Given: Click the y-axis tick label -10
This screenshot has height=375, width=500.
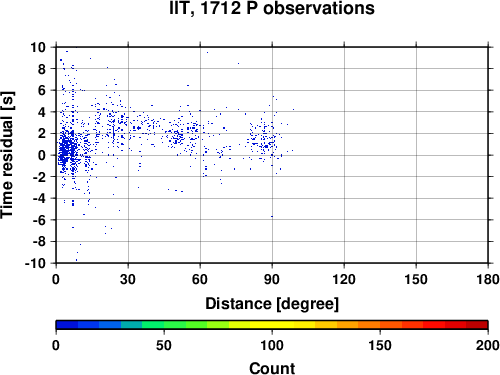Looking at the screenshot, I should (35, 263).
